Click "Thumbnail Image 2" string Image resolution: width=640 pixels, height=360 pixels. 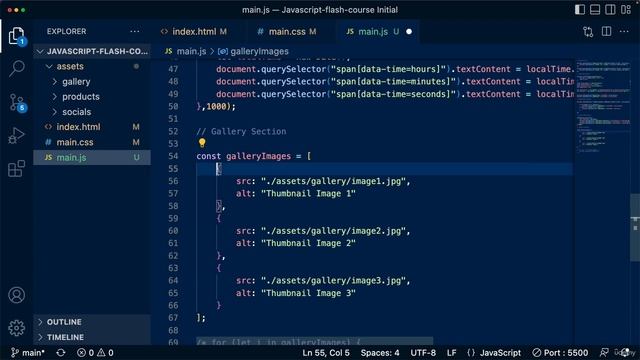point(308,243)
